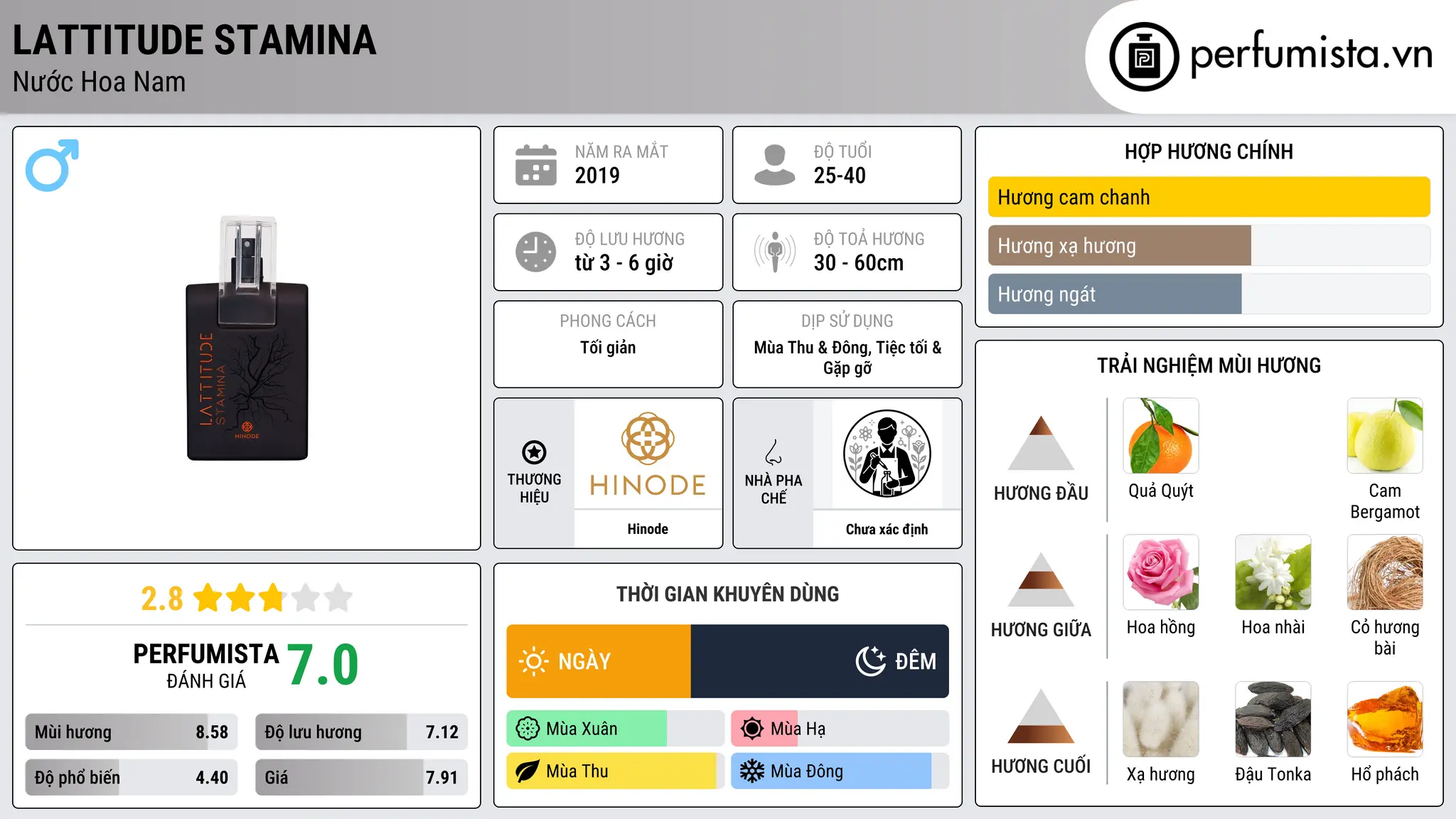Click the Hương cam chanh yellow bar

[x=1209, y=197]
